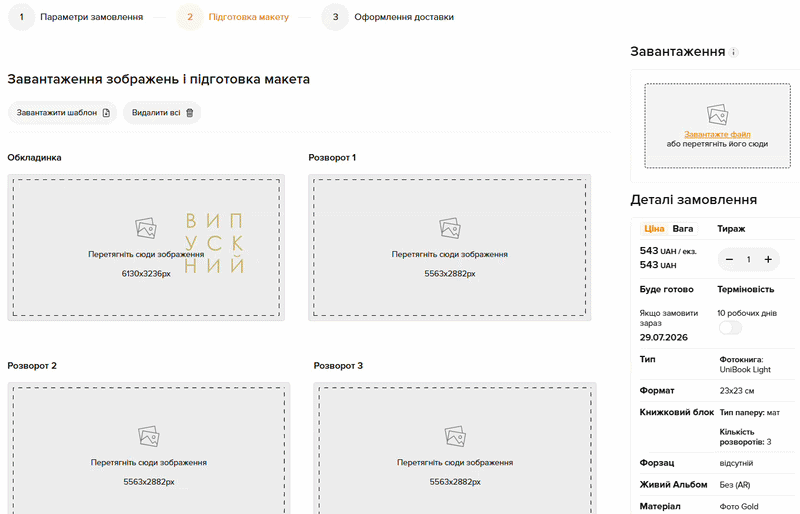This screenshot has width=800, height=514.
Task: Decrease Тираж with the minus button
Action: point(730,259)
